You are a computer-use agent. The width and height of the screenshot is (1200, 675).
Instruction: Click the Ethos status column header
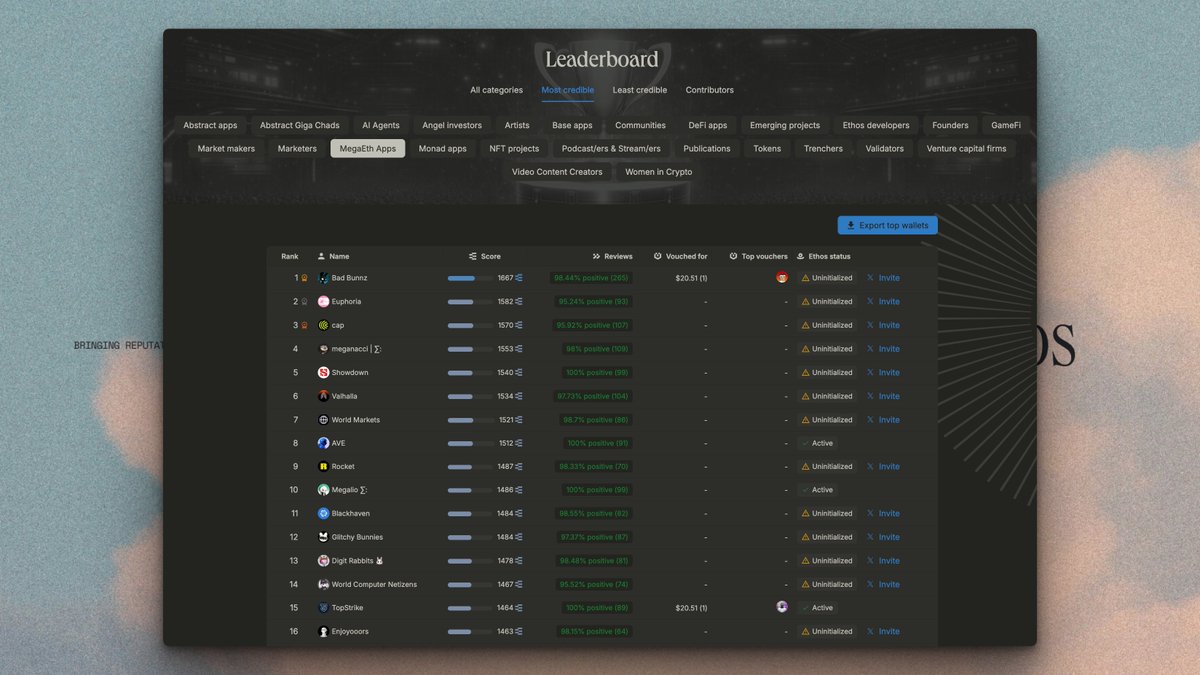[x=824, y=256]
